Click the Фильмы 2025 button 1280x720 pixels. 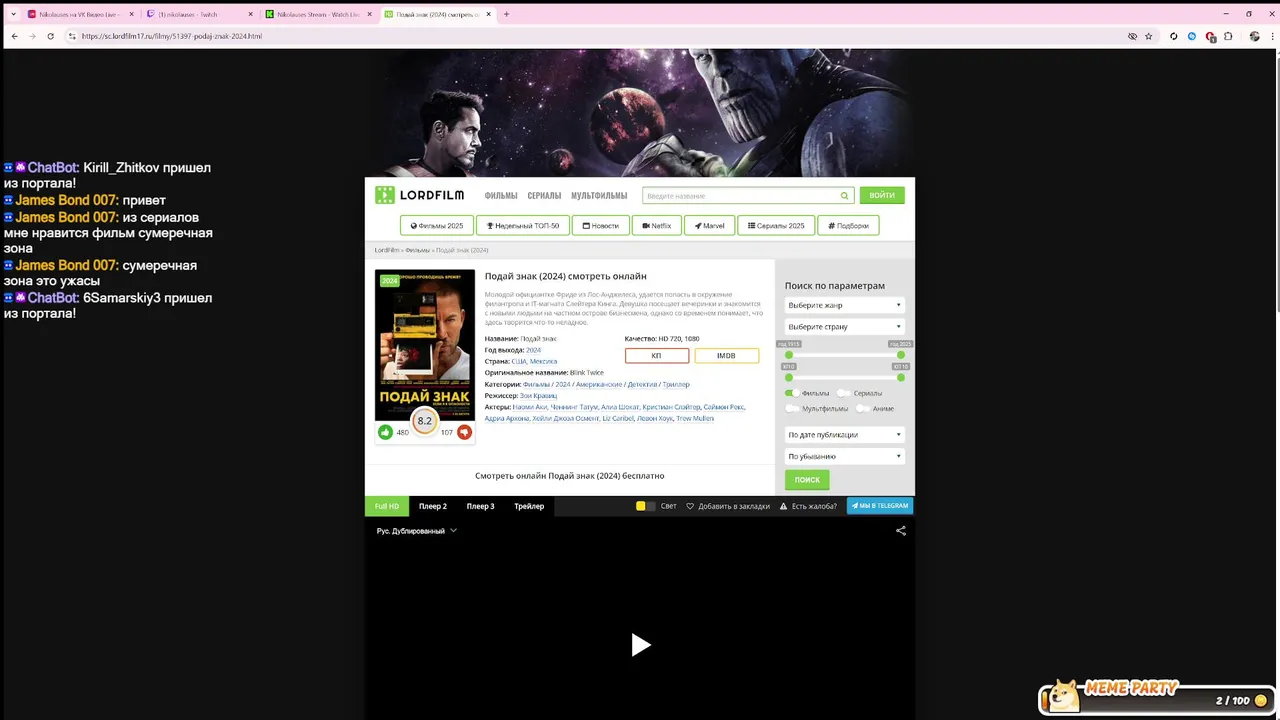click(x=437, y=225)
